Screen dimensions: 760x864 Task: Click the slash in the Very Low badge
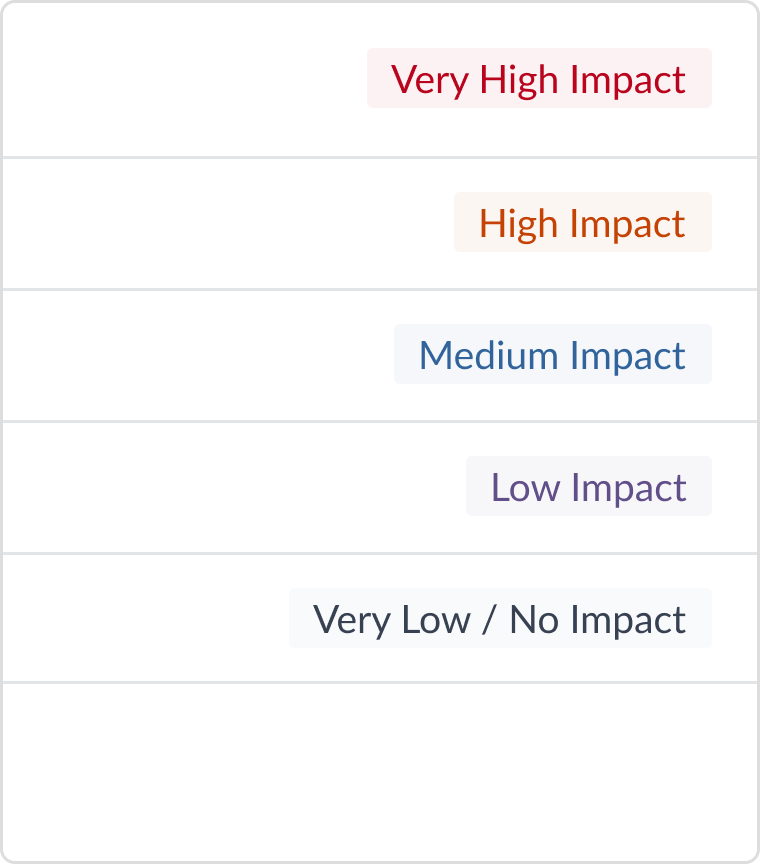coord(489,620)
